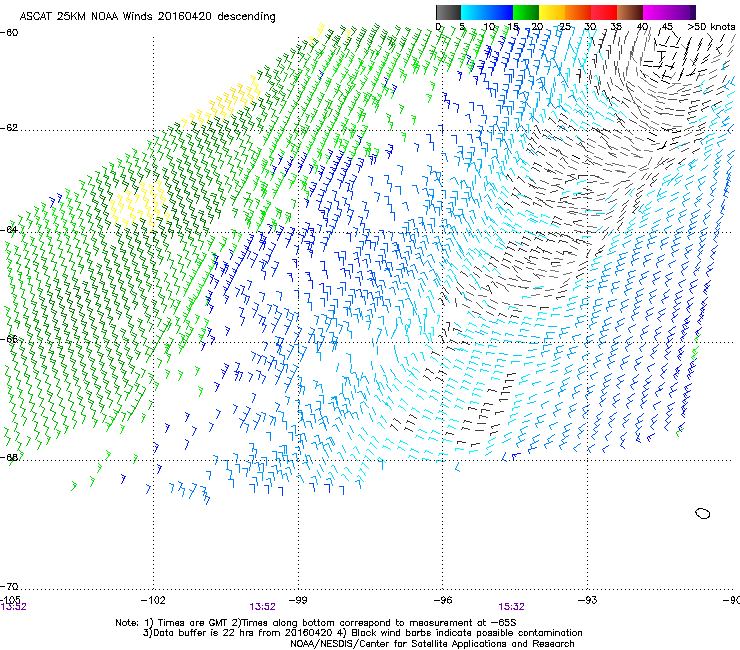
Task: Click the -102 longitude axis label
Action: click(153, 600)
